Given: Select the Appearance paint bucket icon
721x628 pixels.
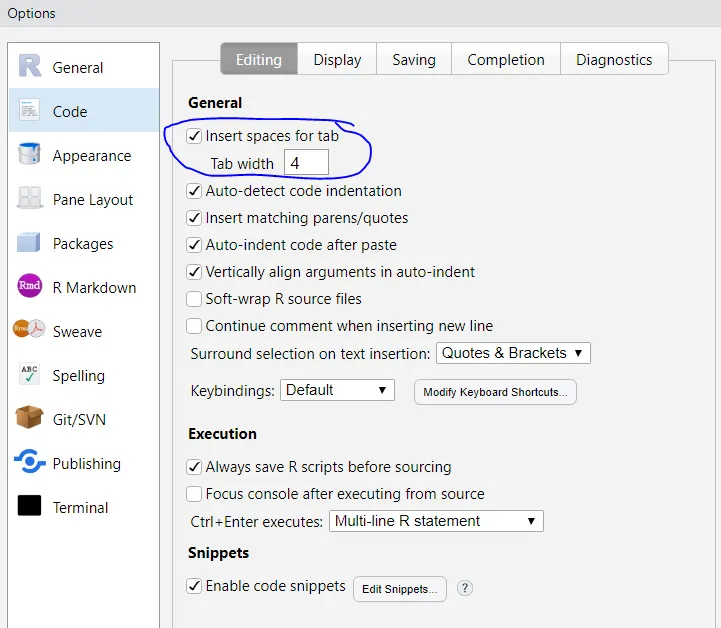Looking at the screenshot, I should pos(30,155).
